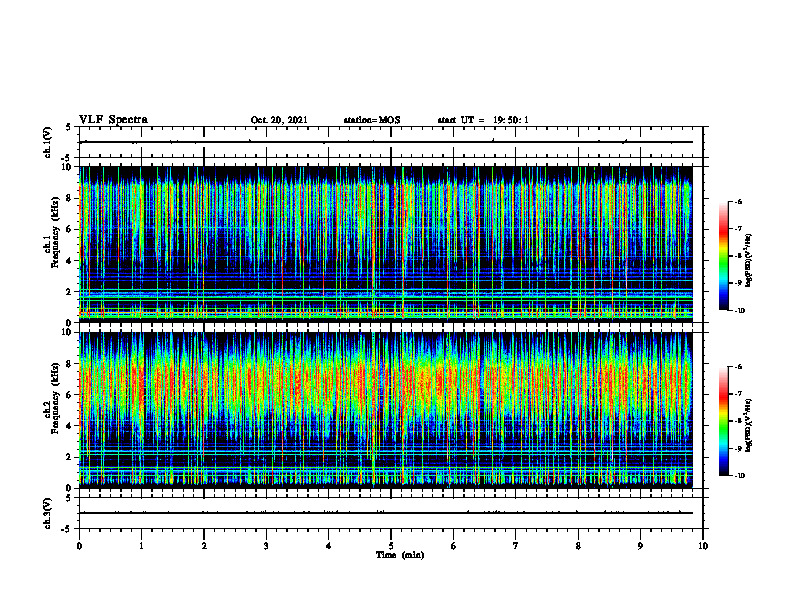Screen dimensions: 792x612
Task: Click the "-6" label on ch.2 color bar
Action: (739, 367)
